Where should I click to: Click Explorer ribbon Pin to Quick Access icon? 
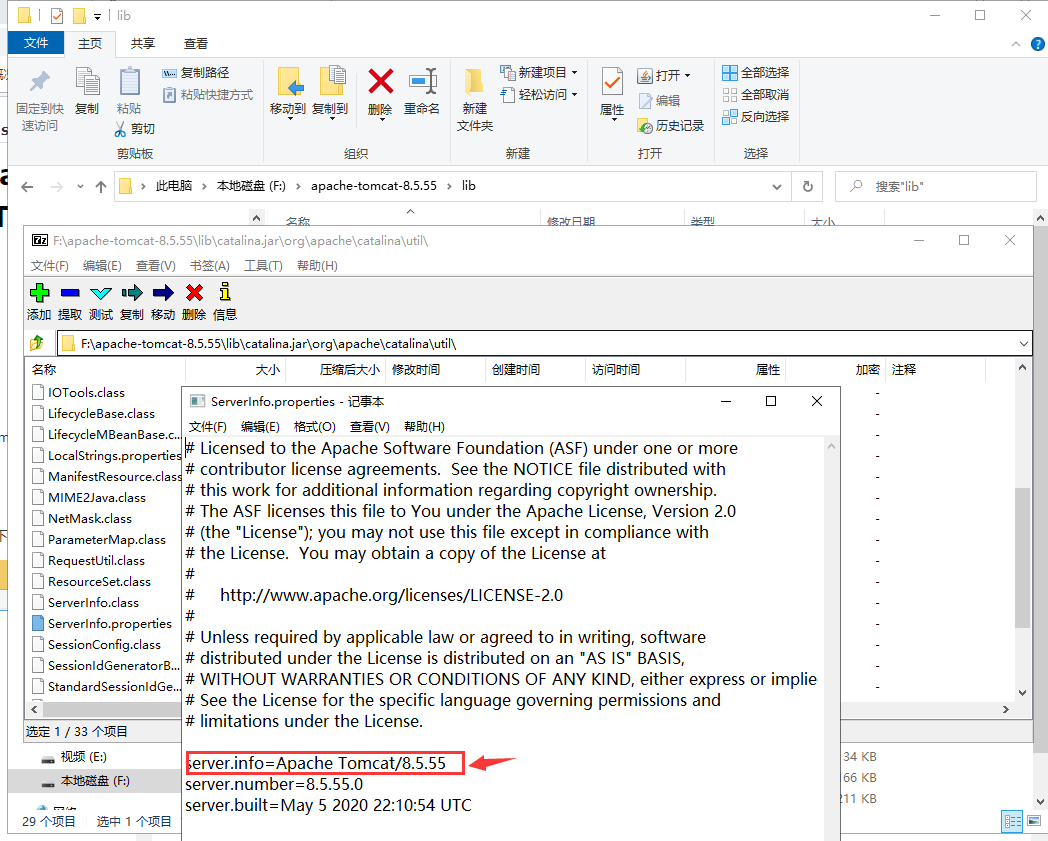(x=39, y=82)
